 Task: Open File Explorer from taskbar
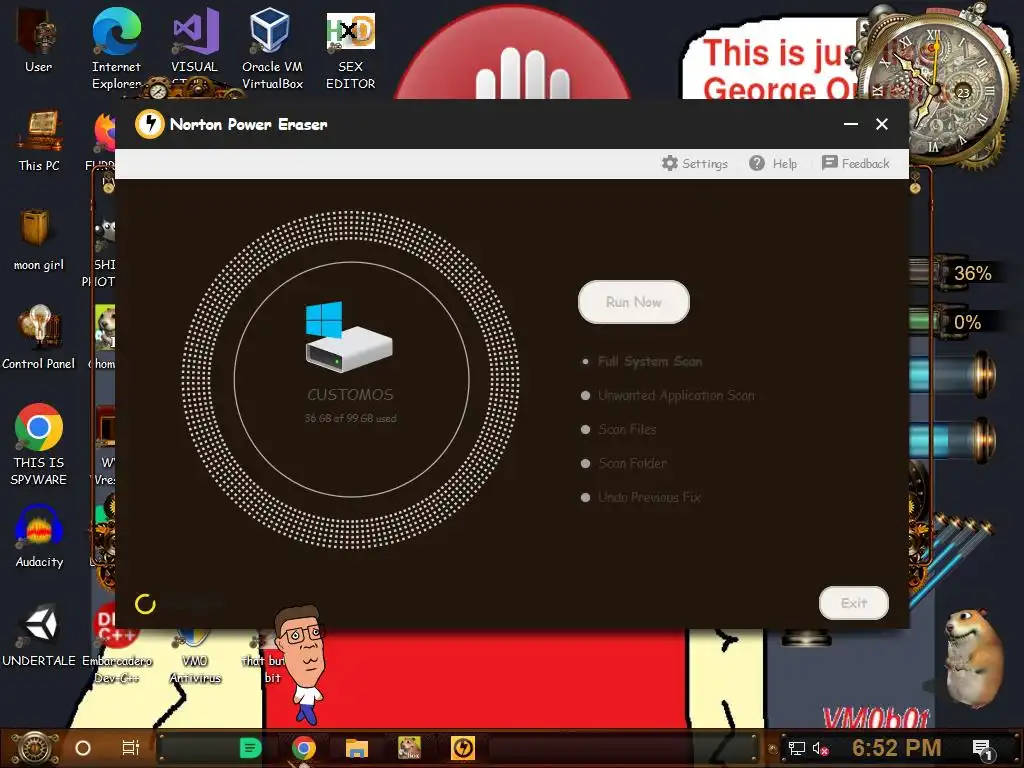point(357,748)
